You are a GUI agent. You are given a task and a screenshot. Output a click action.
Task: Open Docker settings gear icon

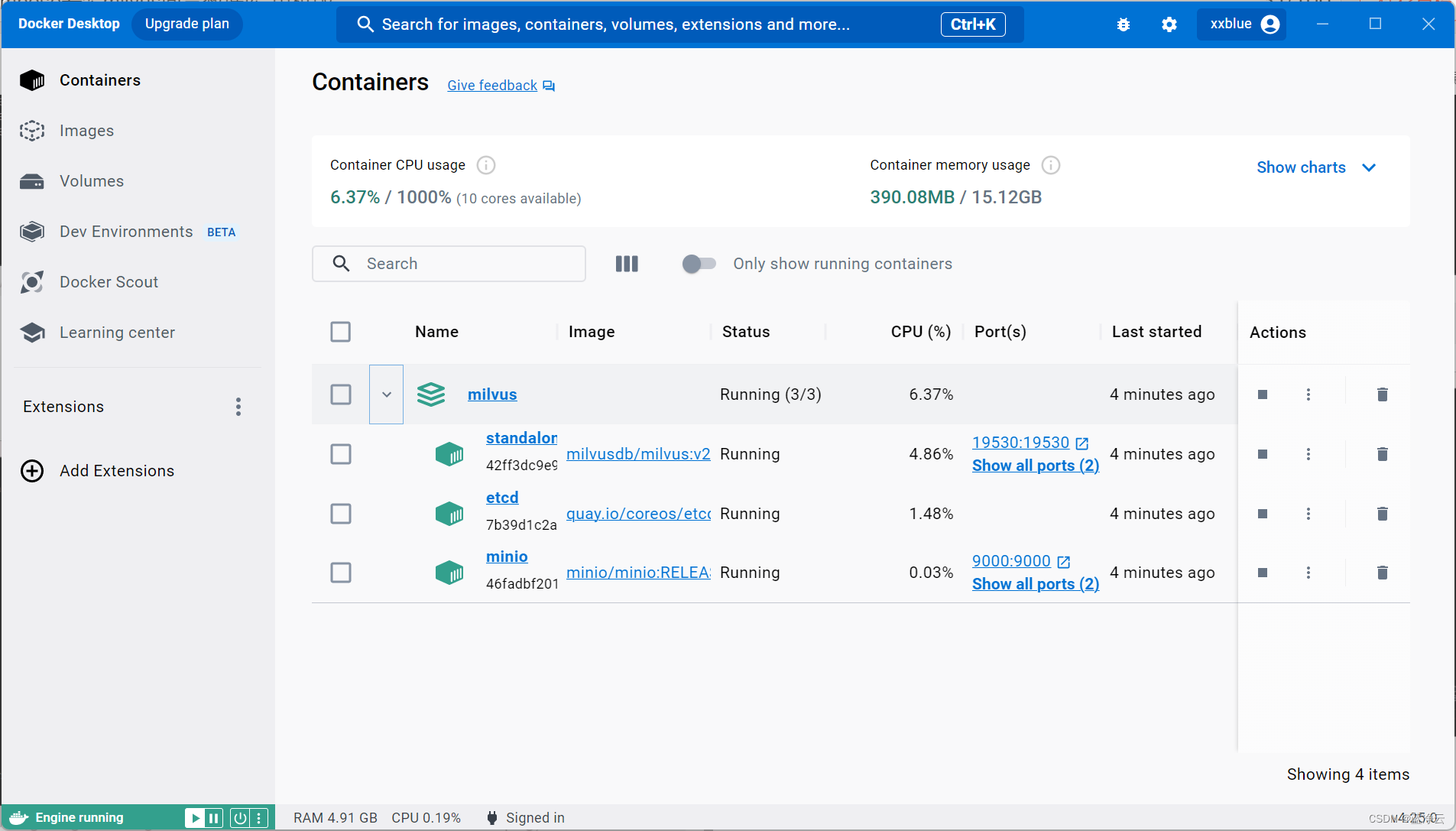pos(1169,24)
